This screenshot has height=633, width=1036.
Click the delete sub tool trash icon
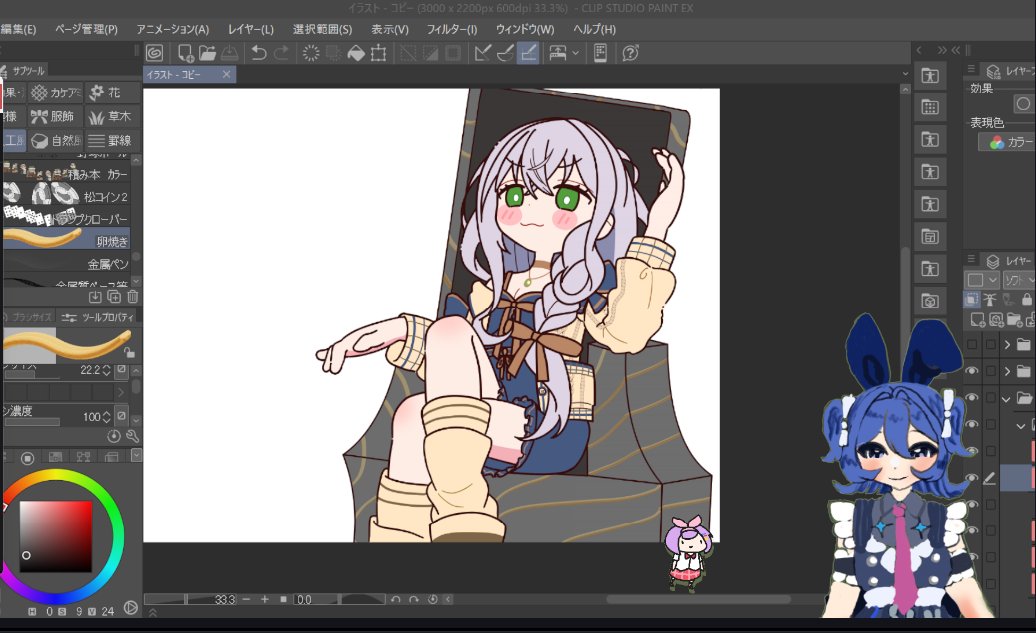click(132, 297)
